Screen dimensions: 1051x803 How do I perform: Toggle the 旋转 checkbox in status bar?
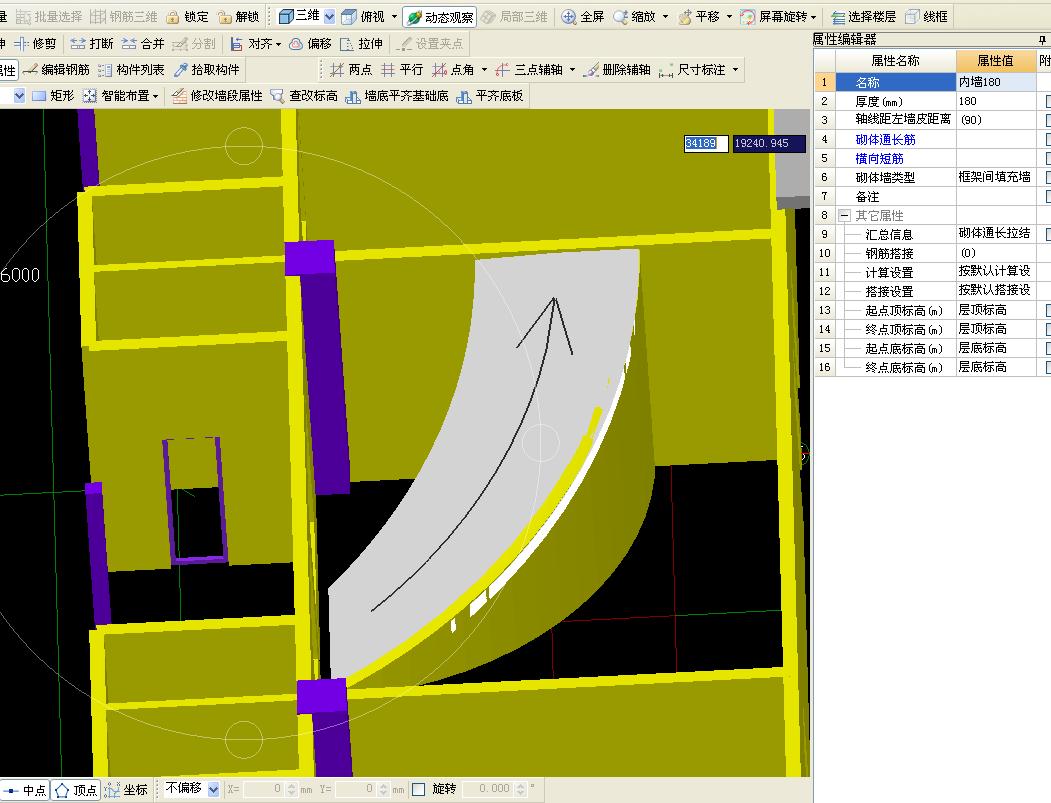419,789
